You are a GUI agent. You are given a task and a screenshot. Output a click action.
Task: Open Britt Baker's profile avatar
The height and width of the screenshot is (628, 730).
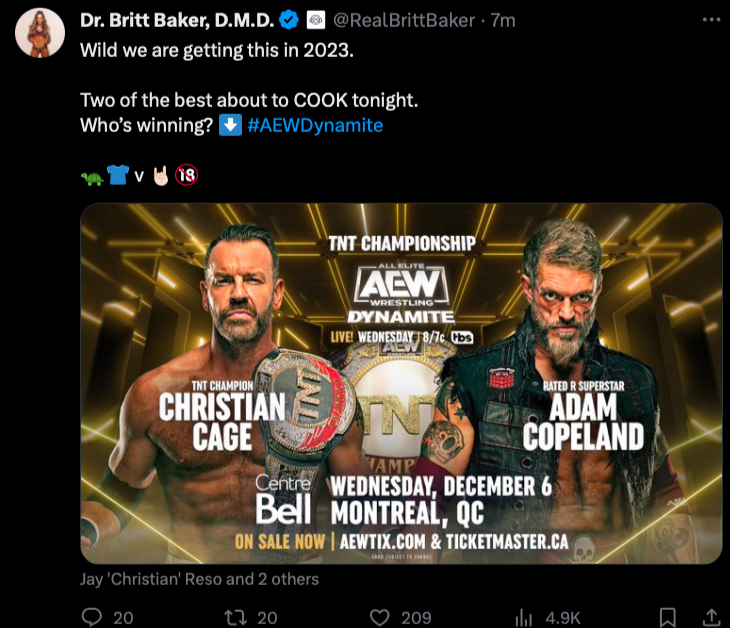[38, 37]
